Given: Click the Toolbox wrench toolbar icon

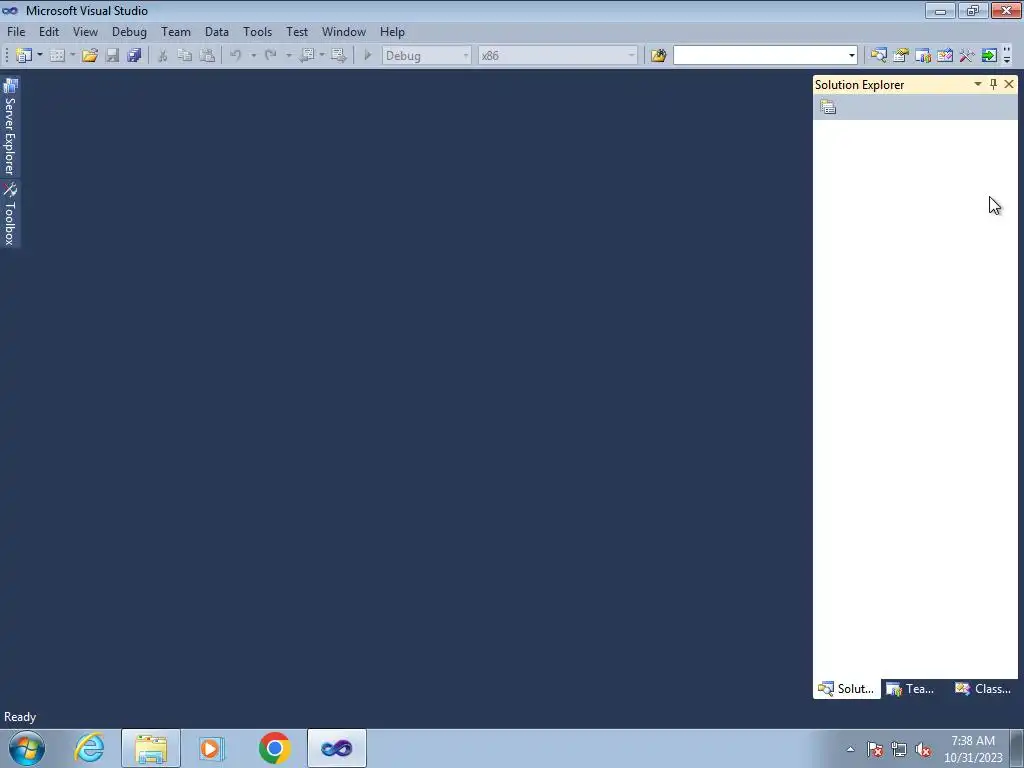Looking at the screenshot, I should [967, 56].
